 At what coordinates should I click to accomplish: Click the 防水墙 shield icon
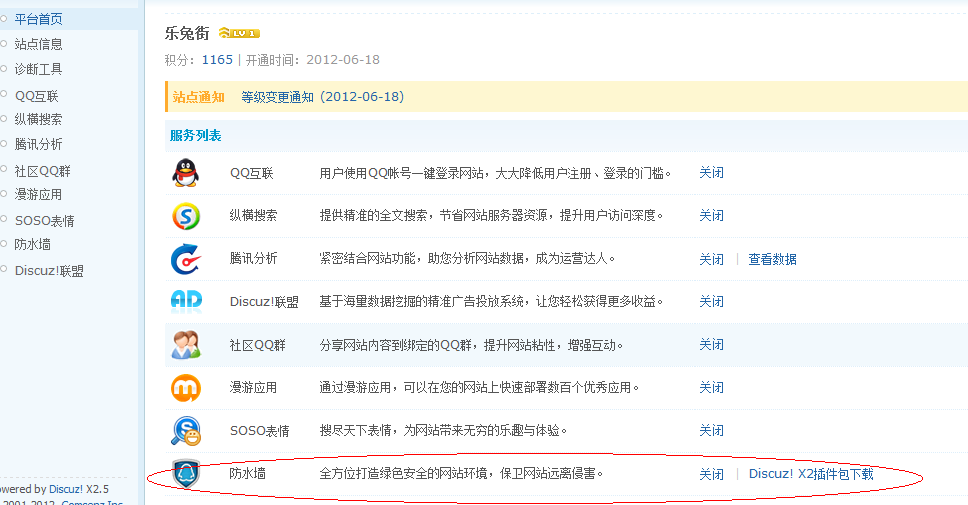[186, 474]
